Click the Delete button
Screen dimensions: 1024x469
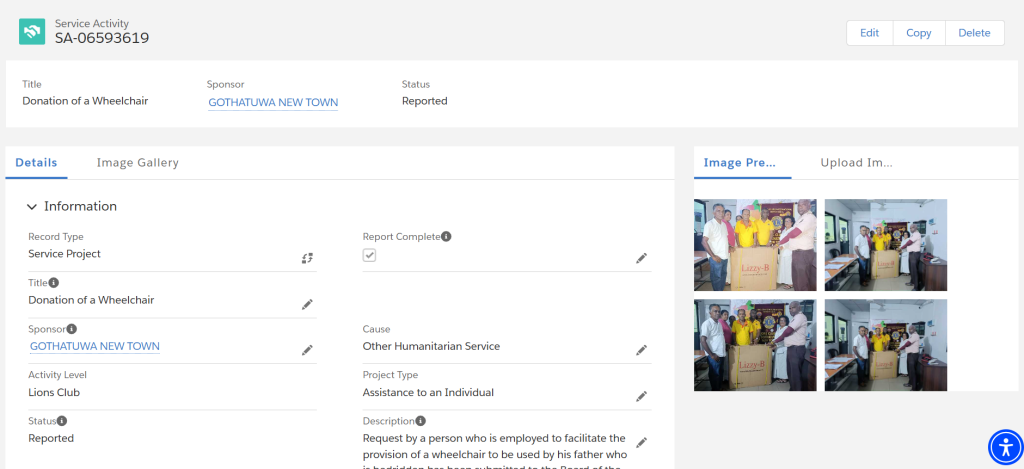tap(974, 33)
